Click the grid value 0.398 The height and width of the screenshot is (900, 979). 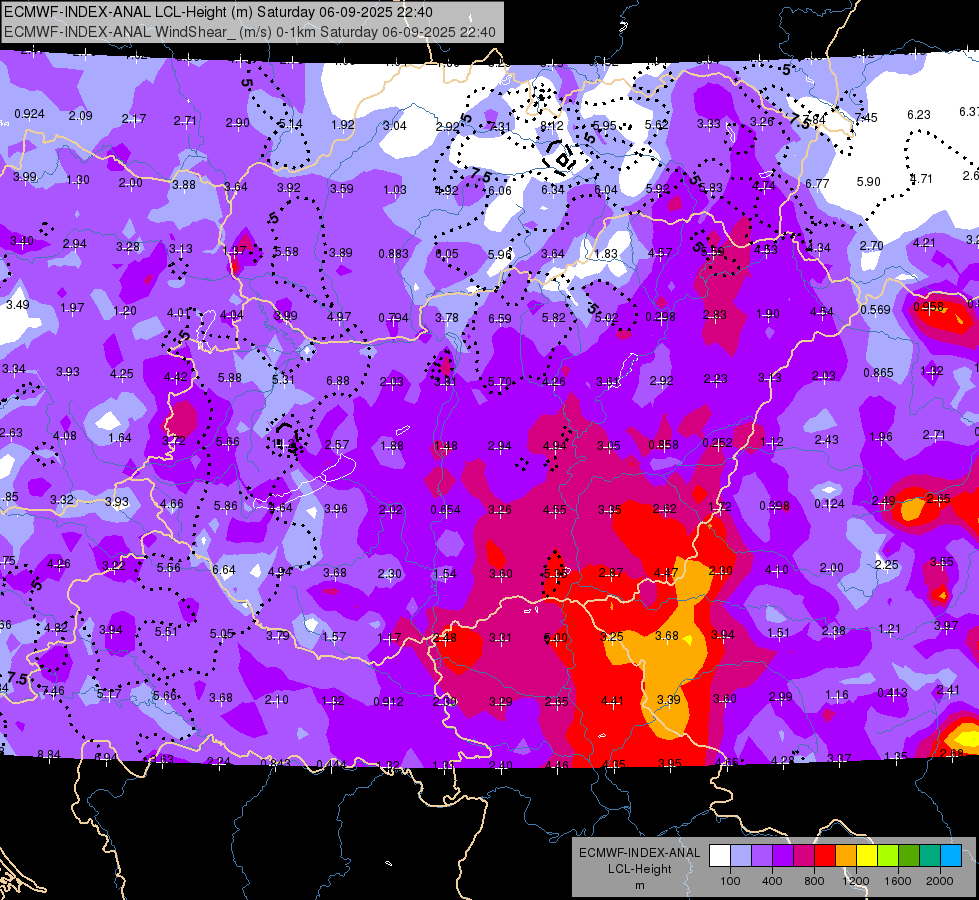click(x=775, y=505)
